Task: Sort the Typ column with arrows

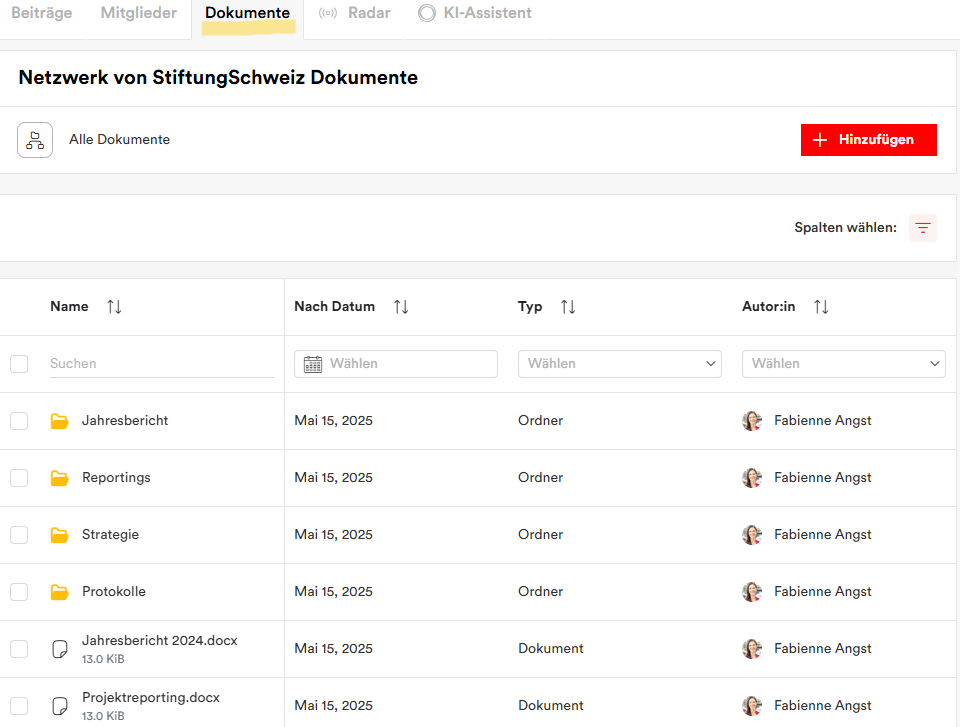Action: [x=568, y=307]
